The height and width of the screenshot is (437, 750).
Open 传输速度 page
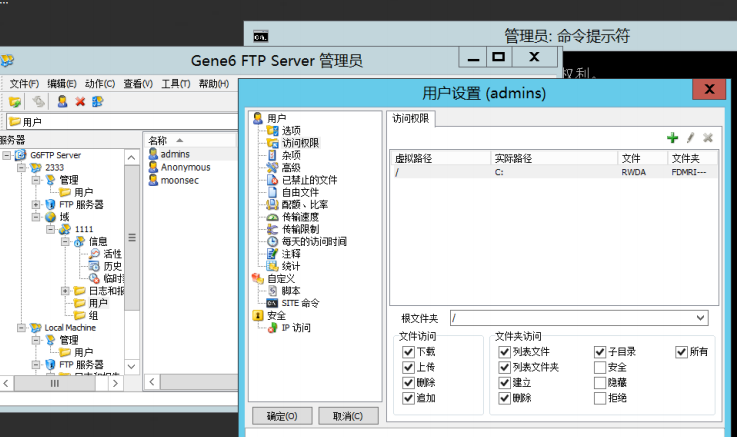(x=300, y=217)
